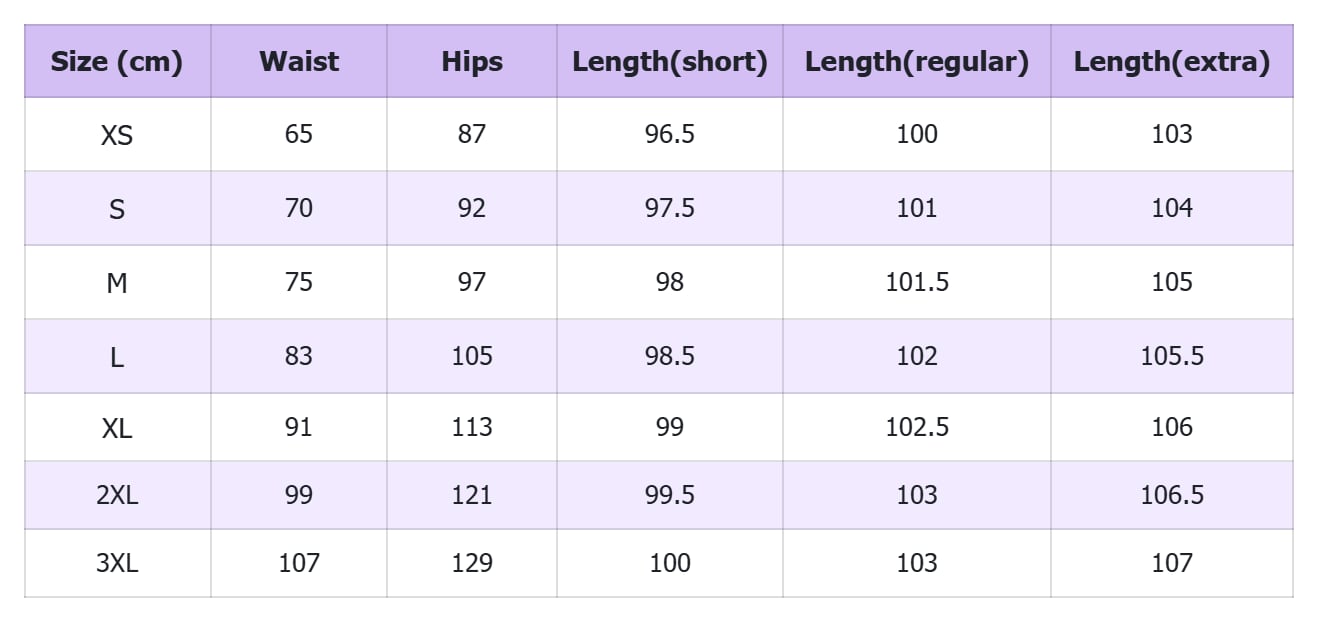
Task: Click the hips value 121 for 2XL
Action: 471,495
